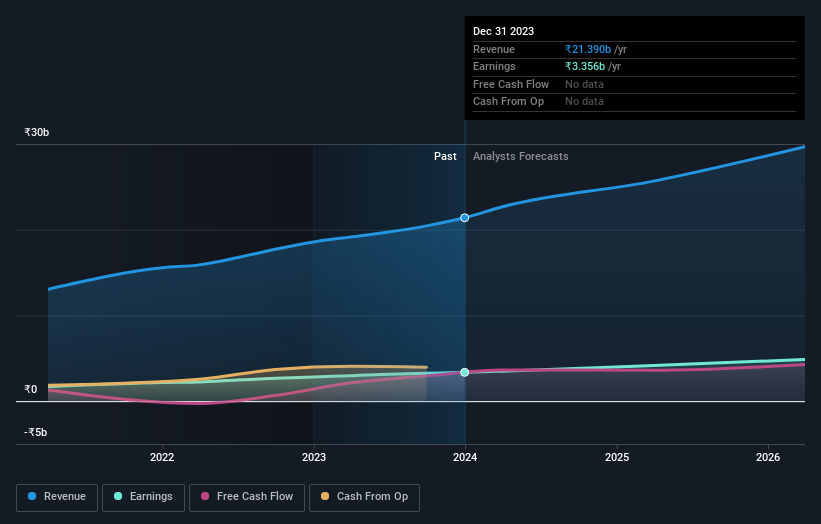Image resolution: width=821 pixels, height=524 pixels.
Task: Click the Dec 31 2023 tooltip date
Action: point(503,31)
